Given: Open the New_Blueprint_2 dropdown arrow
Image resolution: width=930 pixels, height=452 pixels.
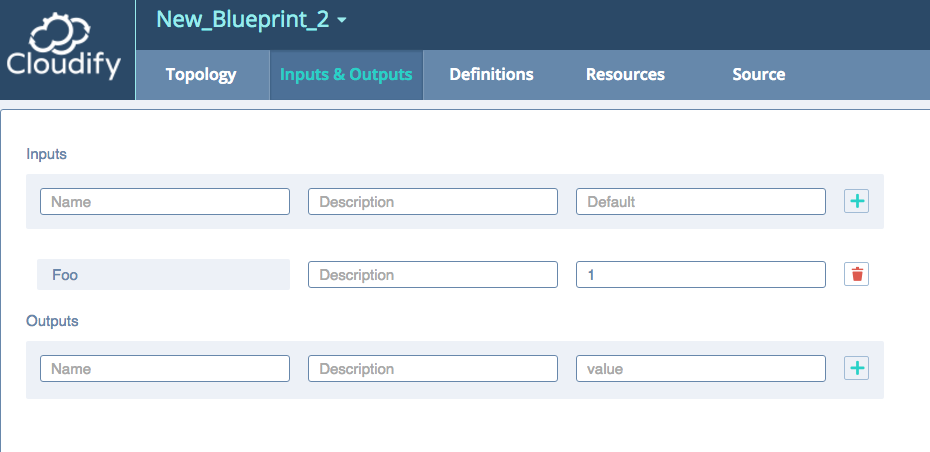Looking at the screenshot, I should pyautogui.click(x=342, y=20).
